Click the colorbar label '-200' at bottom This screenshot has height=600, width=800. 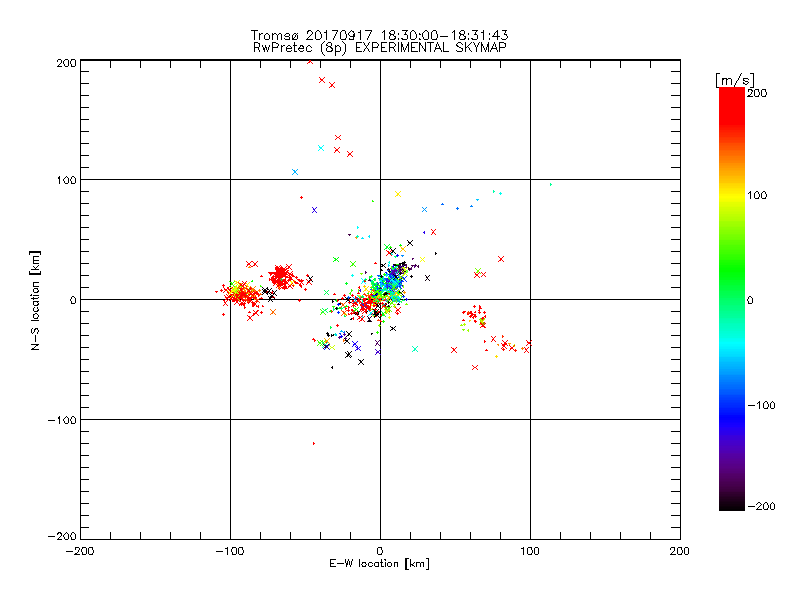pyautogui.click(x=761, y=506)
